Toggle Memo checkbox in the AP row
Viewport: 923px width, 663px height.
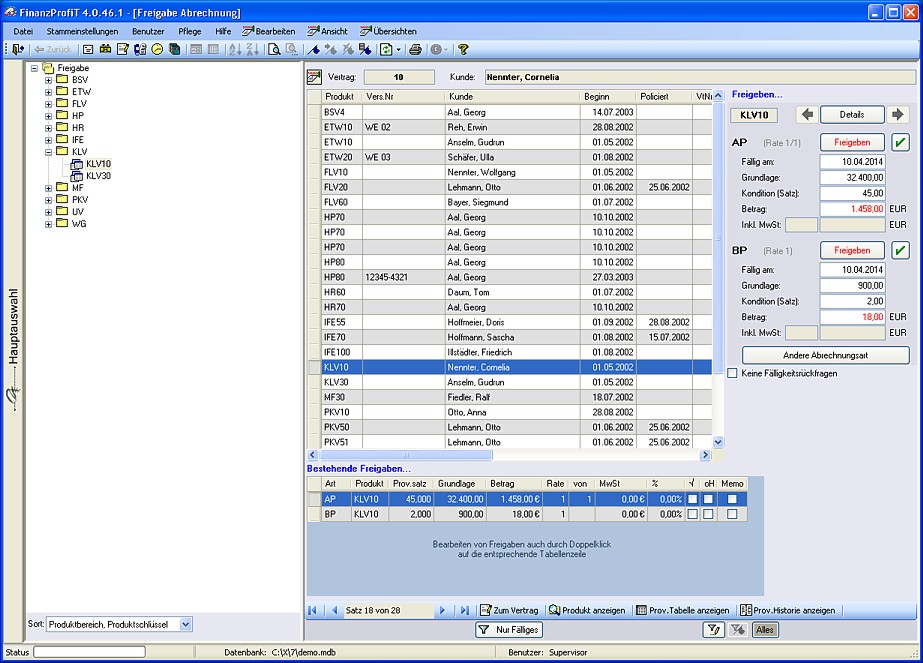(x=732, y=499)
